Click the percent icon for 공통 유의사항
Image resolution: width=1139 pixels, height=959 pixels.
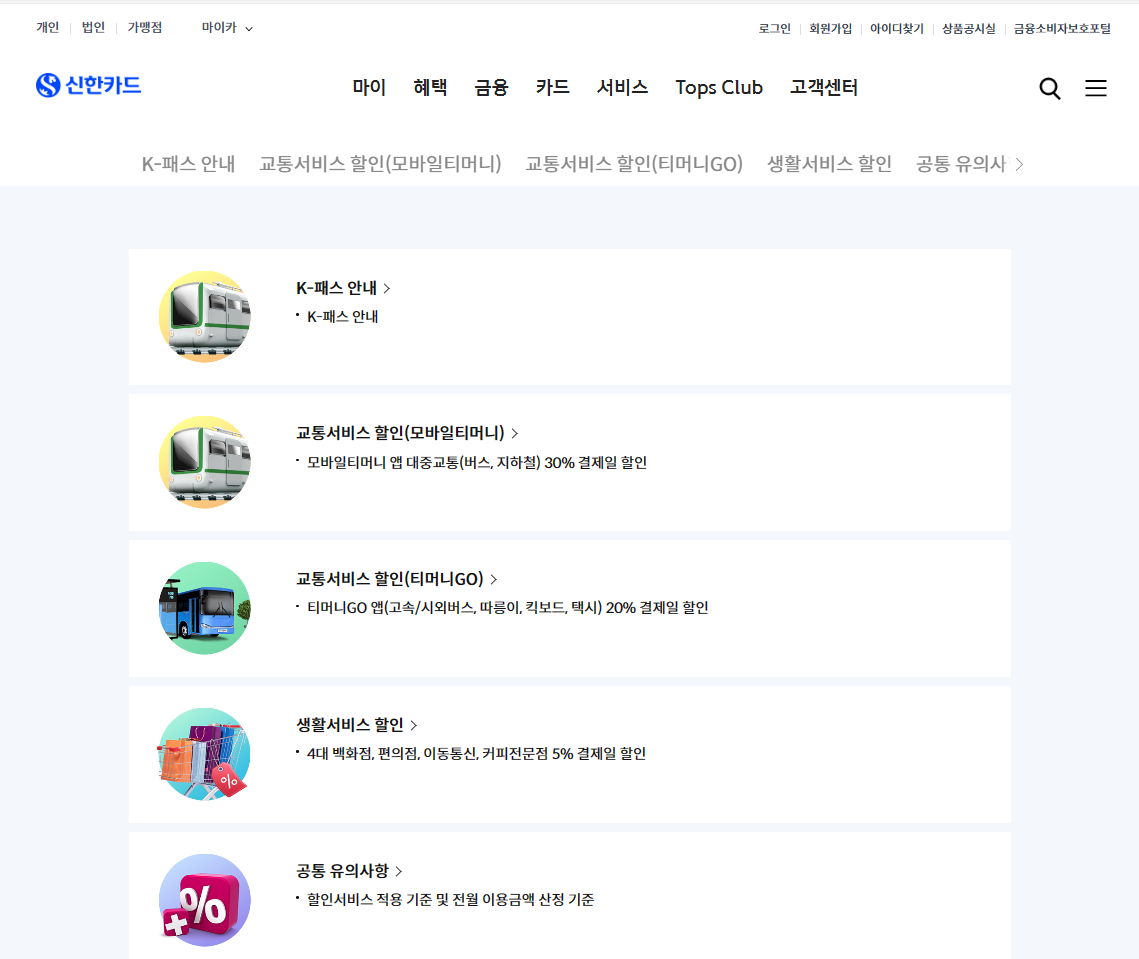pyautogui.click(x=205, y=900)
